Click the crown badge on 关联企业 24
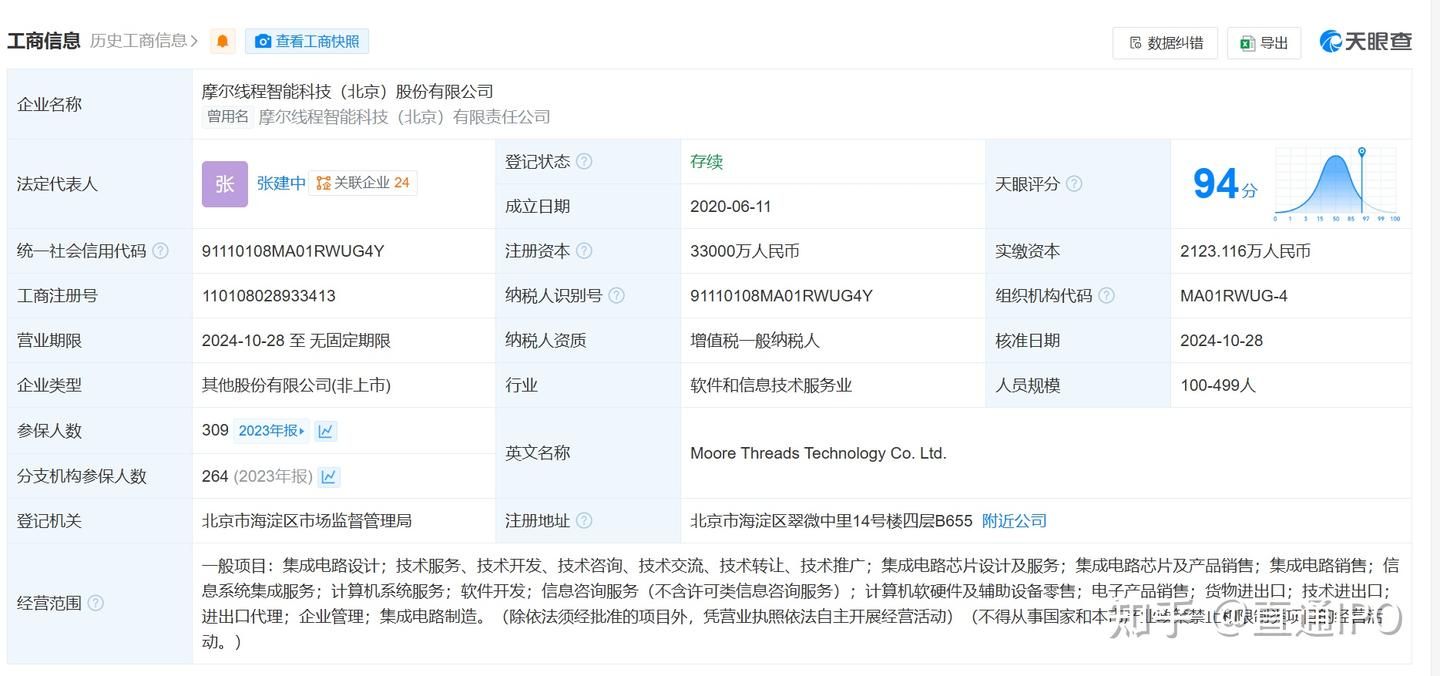 click(326, 183)
